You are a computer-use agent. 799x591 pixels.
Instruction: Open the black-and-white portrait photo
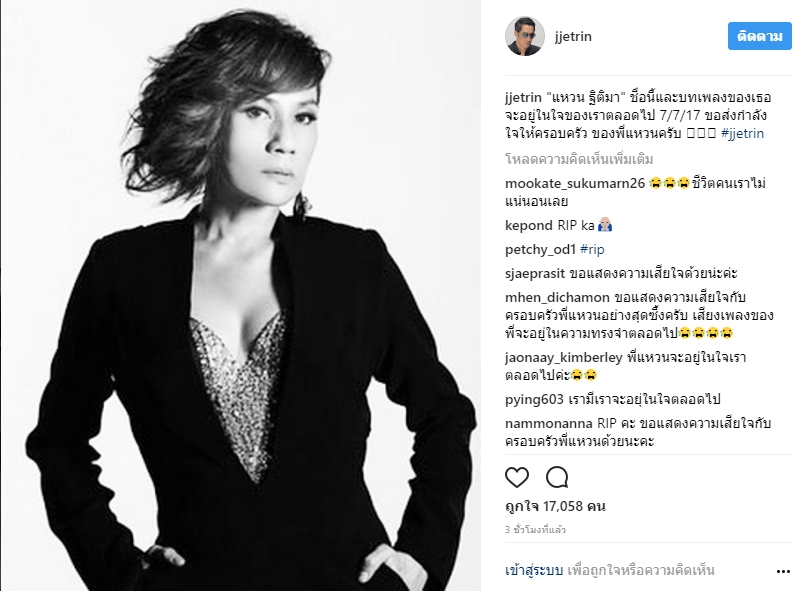(241, 296)
